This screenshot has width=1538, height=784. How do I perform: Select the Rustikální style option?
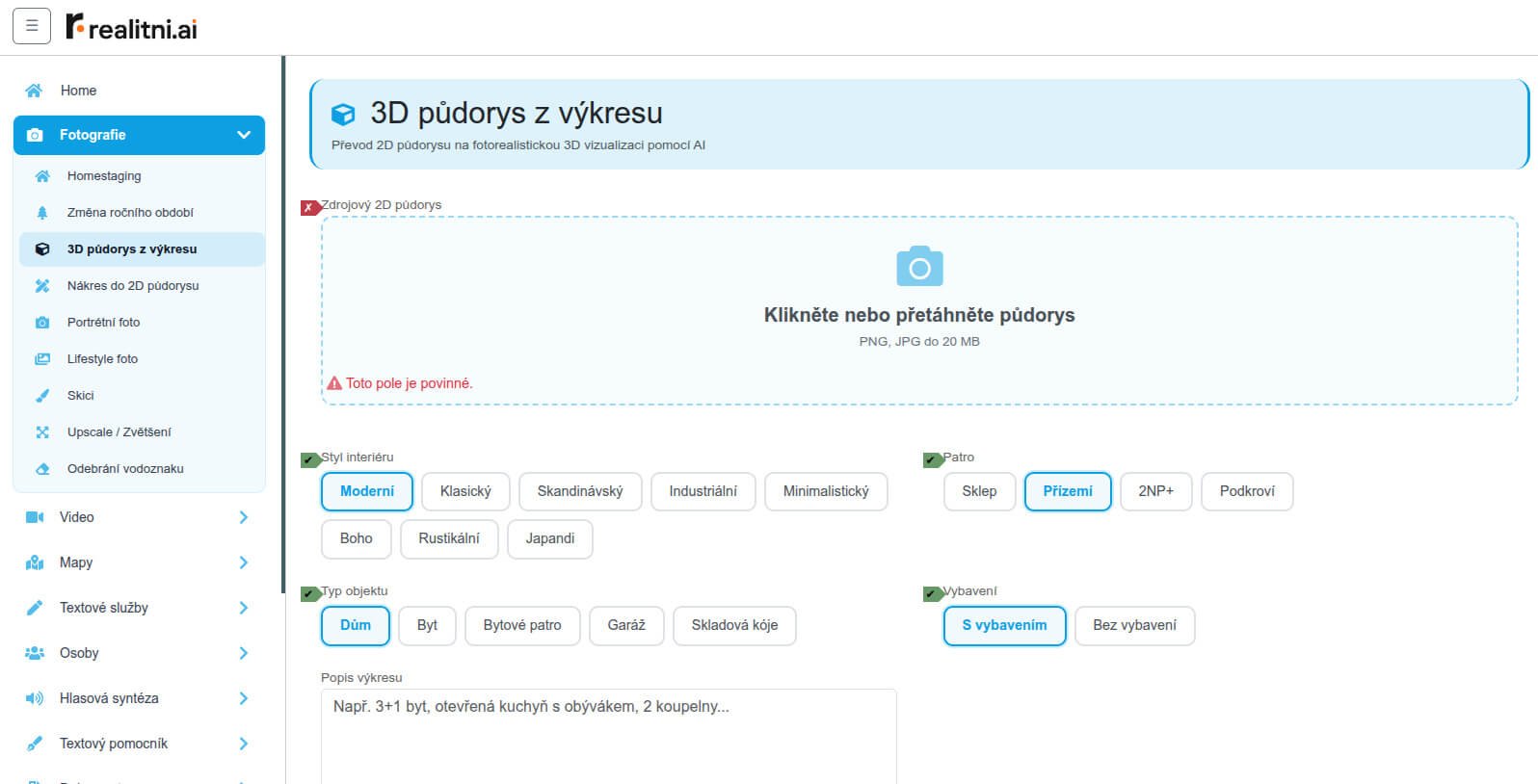coord(449,538)
